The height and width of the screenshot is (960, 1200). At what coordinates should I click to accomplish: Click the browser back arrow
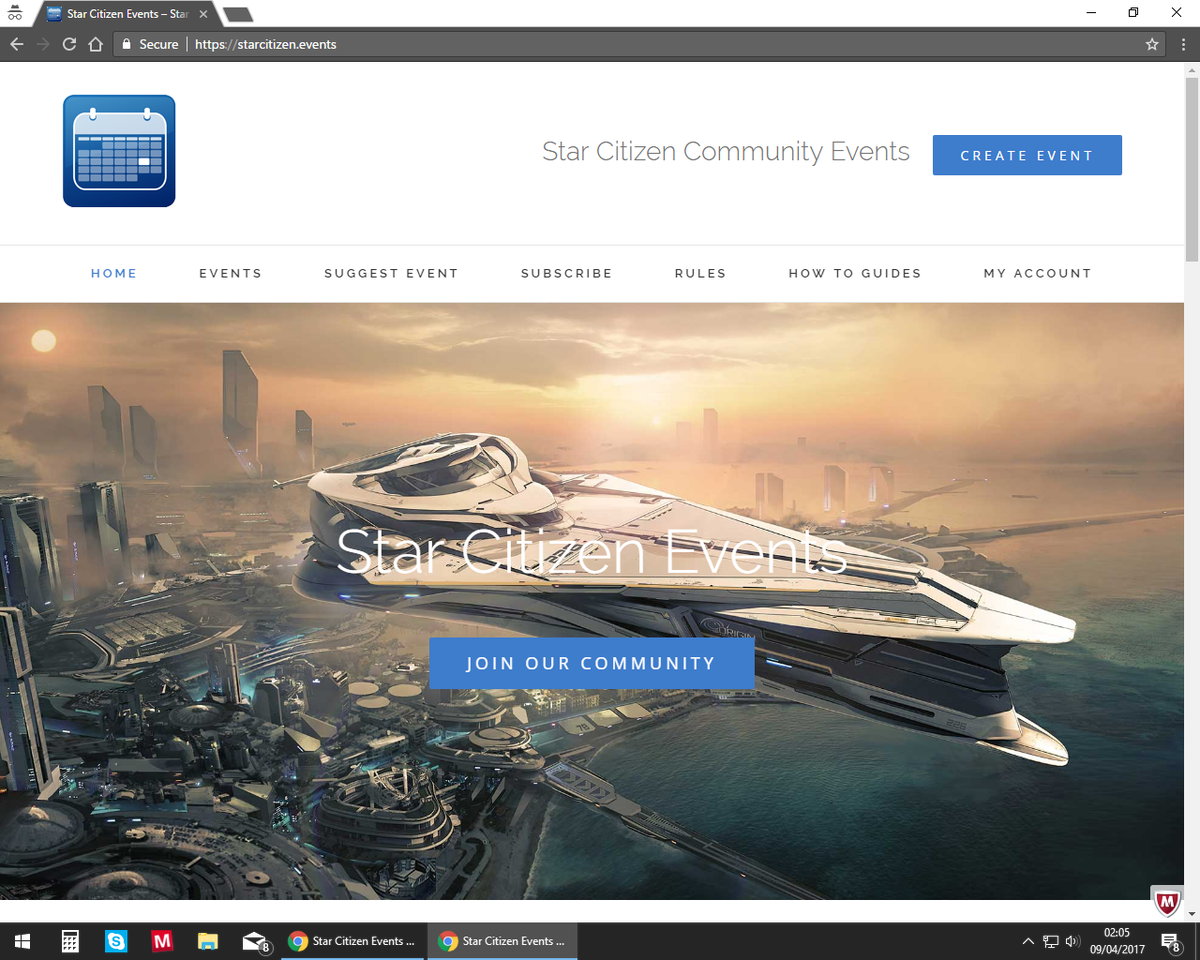click(17, 44)
